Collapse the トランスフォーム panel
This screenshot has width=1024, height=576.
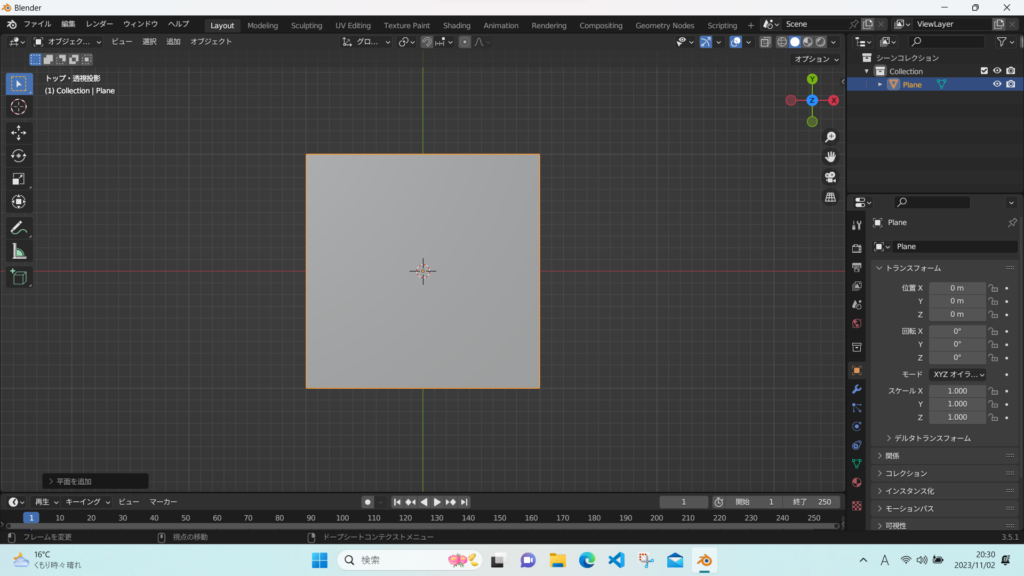(912, 268)
